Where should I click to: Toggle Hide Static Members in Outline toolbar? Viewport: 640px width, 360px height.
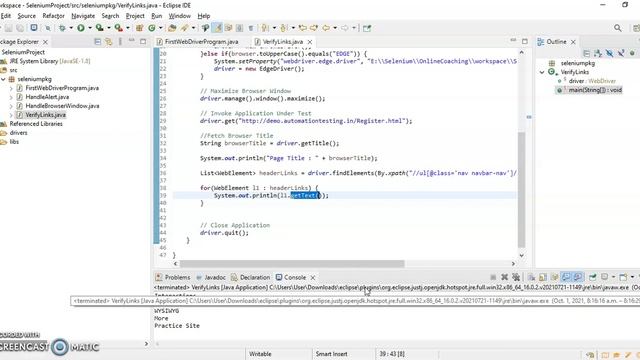click(621, 53)
